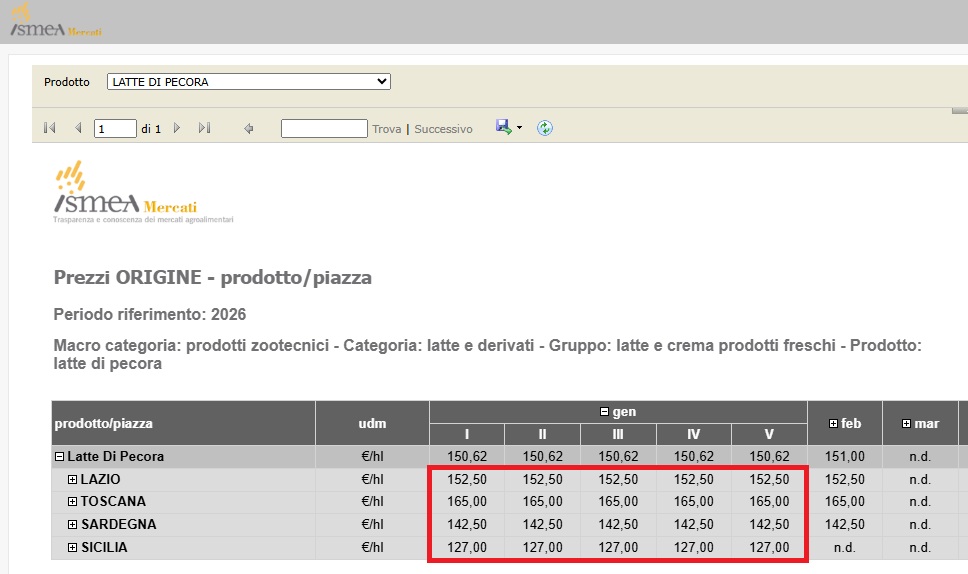
Task: Expand the SARDEGNA row
Action: (72, 525)
